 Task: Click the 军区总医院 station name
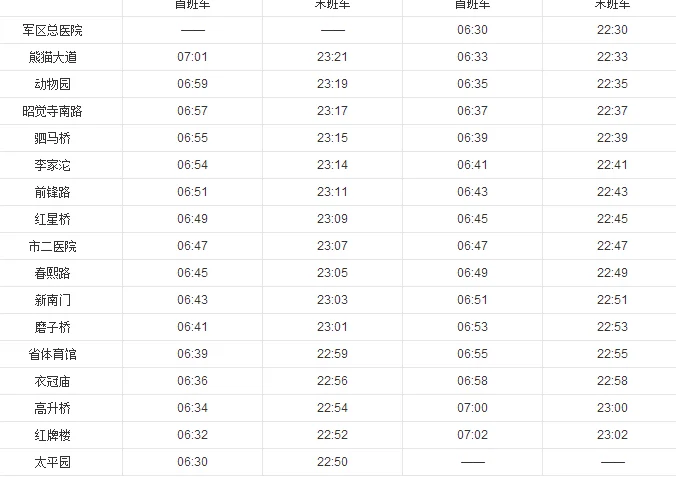[x=53, y=30]
